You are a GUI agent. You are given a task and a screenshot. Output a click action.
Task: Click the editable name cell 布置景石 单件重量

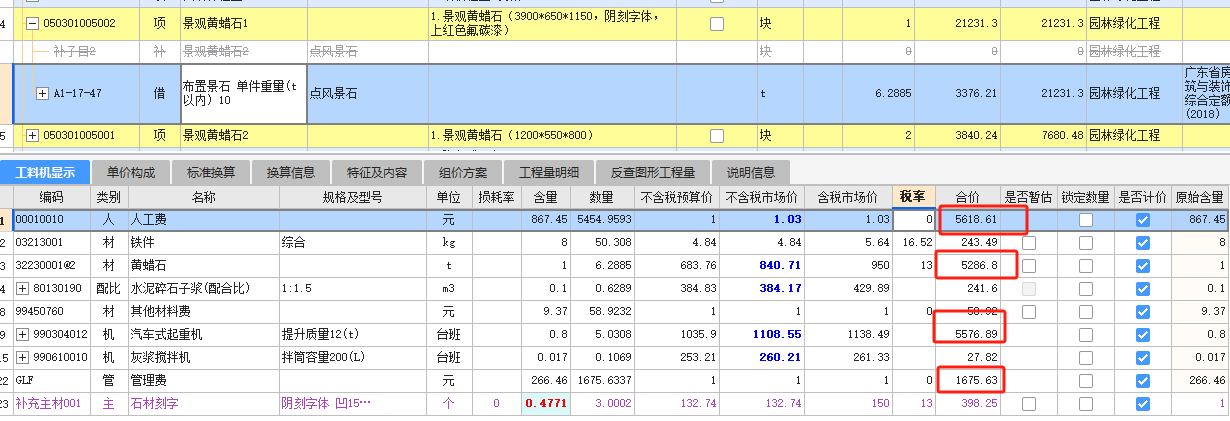tap(243, 93)
